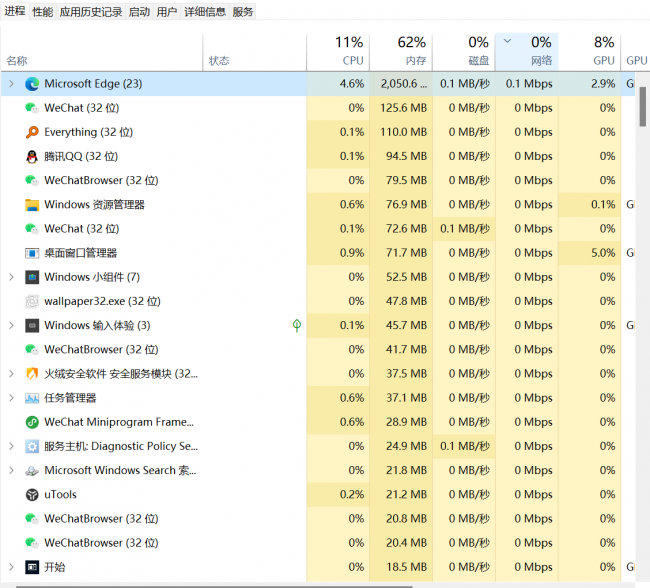Click the 0.1 Mbps network cell
The image size is (650, 588).
[529, 84]
